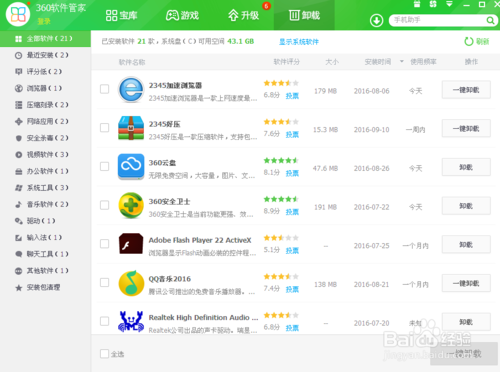Click the Adobe Flash Player icon
This screenshot has height=372, width=500.
131,244
